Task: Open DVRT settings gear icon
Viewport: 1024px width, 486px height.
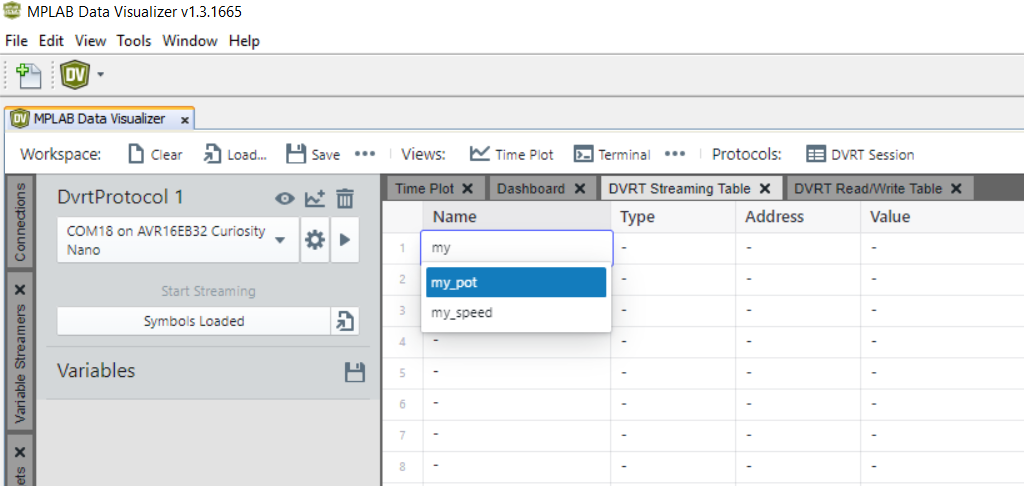Action: point(315,240)
